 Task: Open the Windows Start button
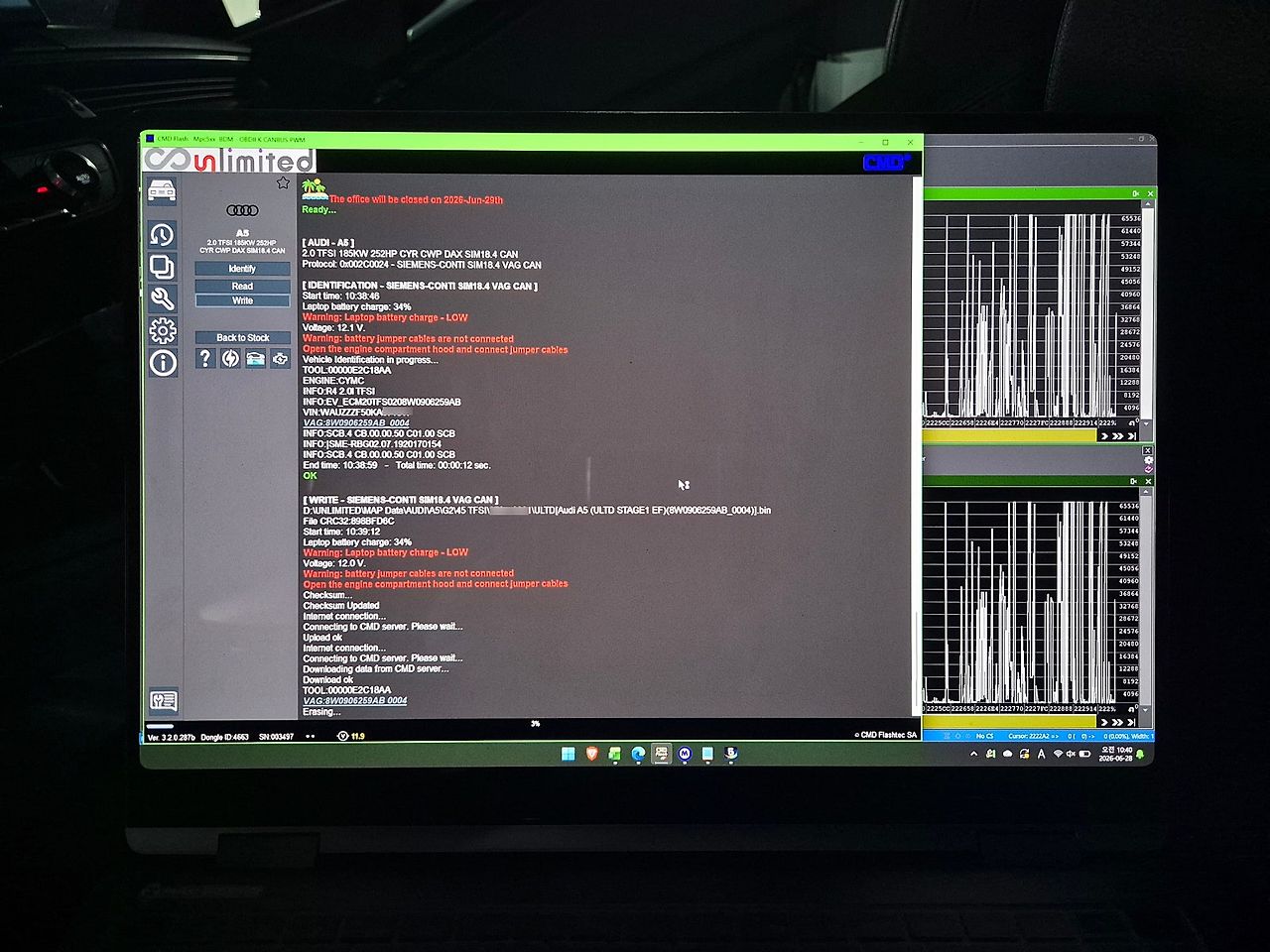(x=569, y=755)
